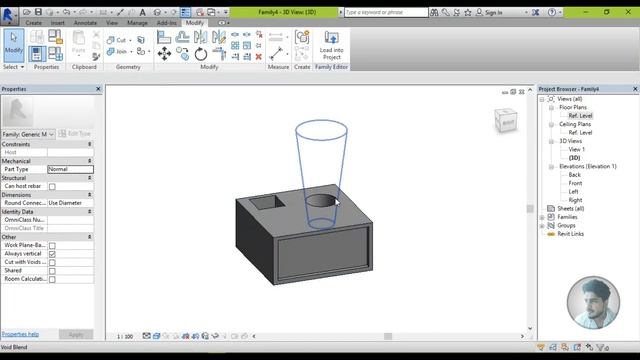Select the Move tool
640x360 pixels.
click(x=164, y=54)
